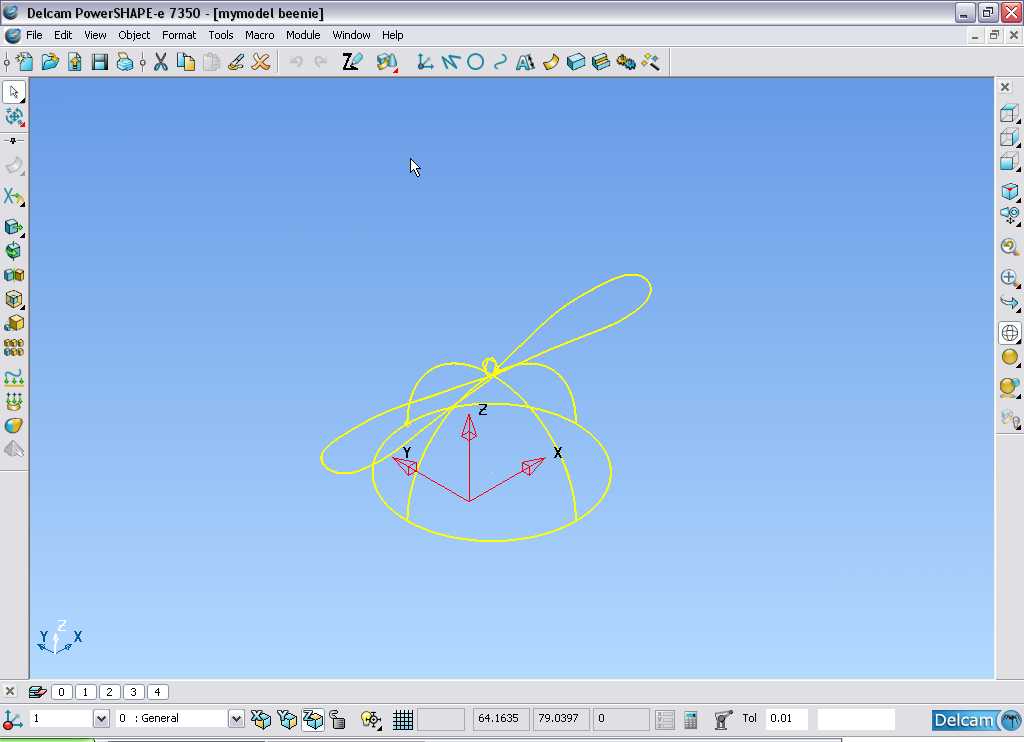Toggle the Z principal plane button
Viewport: 1024px width, 742px height.
313,719
